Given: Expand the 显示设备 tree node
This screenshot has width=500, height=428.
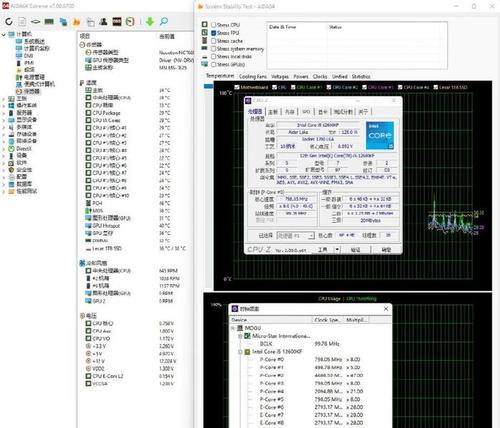Looking at the screenshot, I should coord(4,120).
